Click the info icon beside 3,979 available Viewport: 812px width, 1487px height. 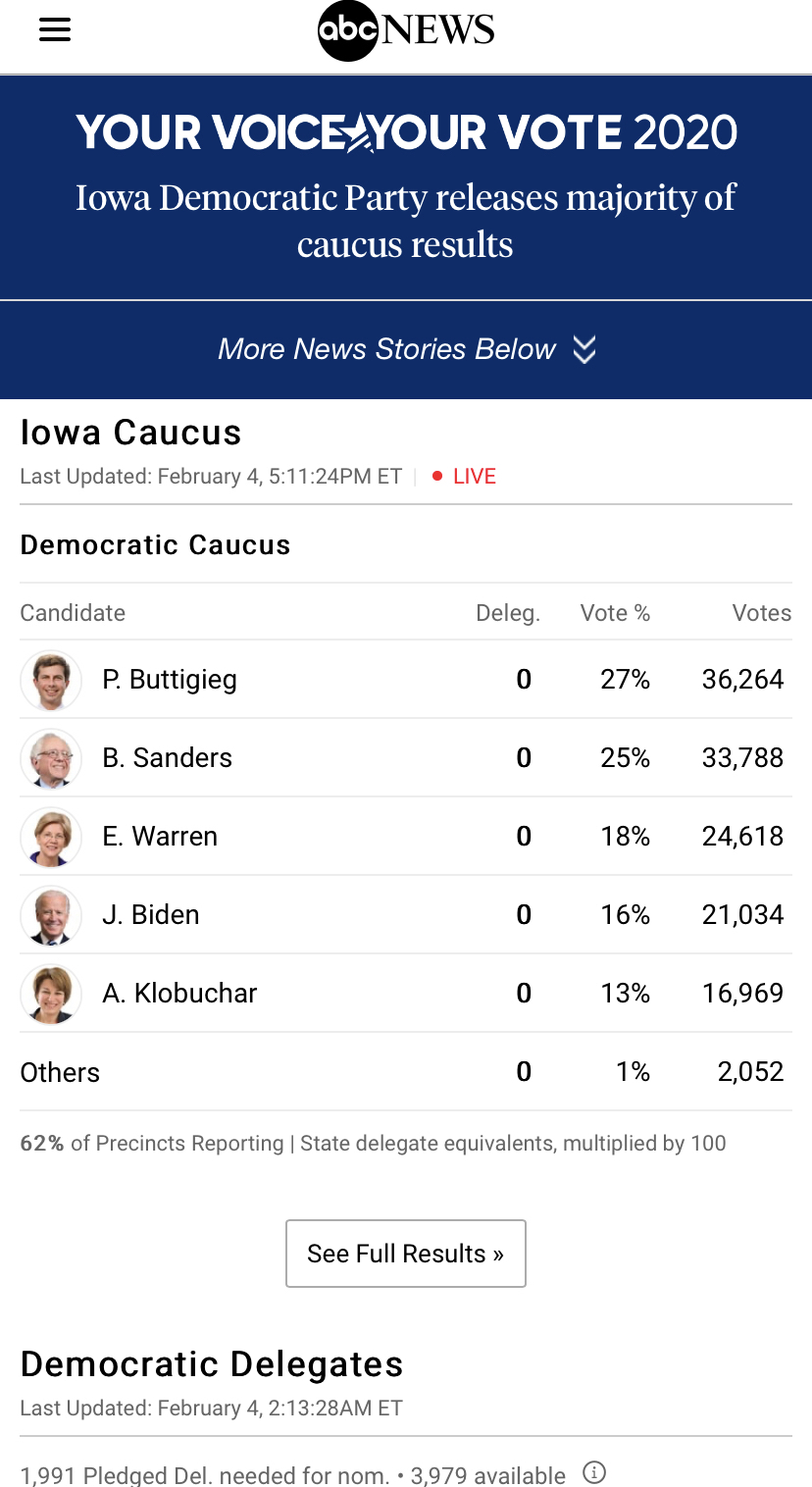pyautogui.click(x=594, y=1472)
